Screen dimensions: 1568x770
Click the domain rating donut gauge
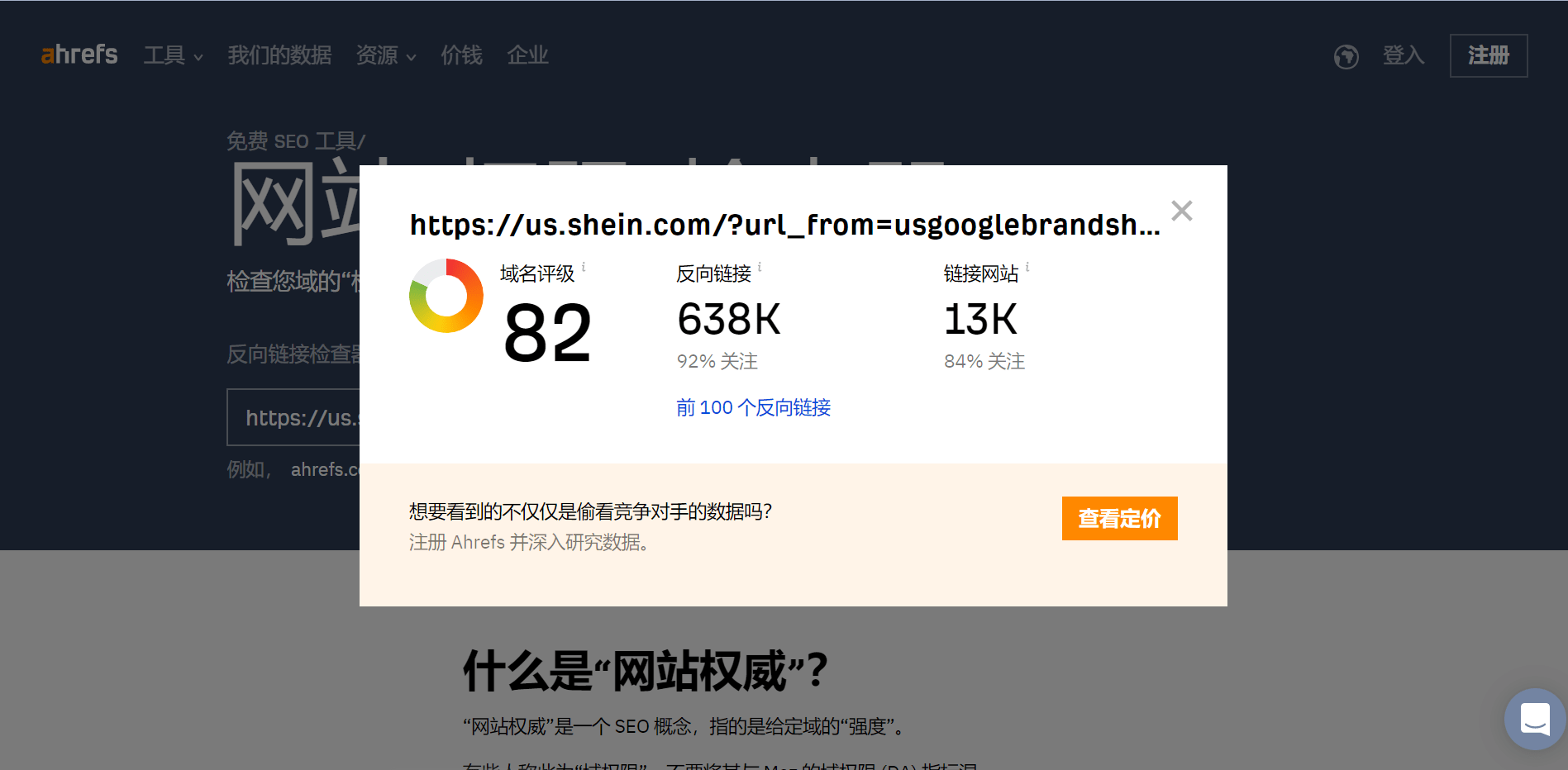click(x=446, y=295)
